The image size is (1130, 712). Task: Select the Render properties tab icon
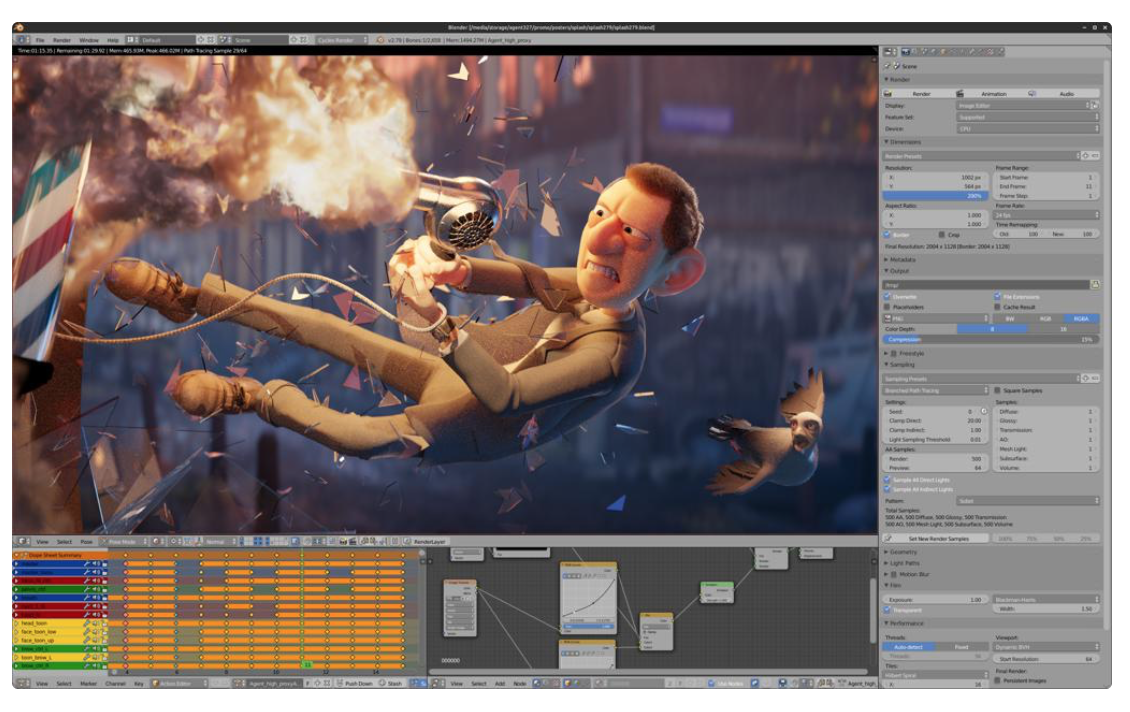(906, 52)
